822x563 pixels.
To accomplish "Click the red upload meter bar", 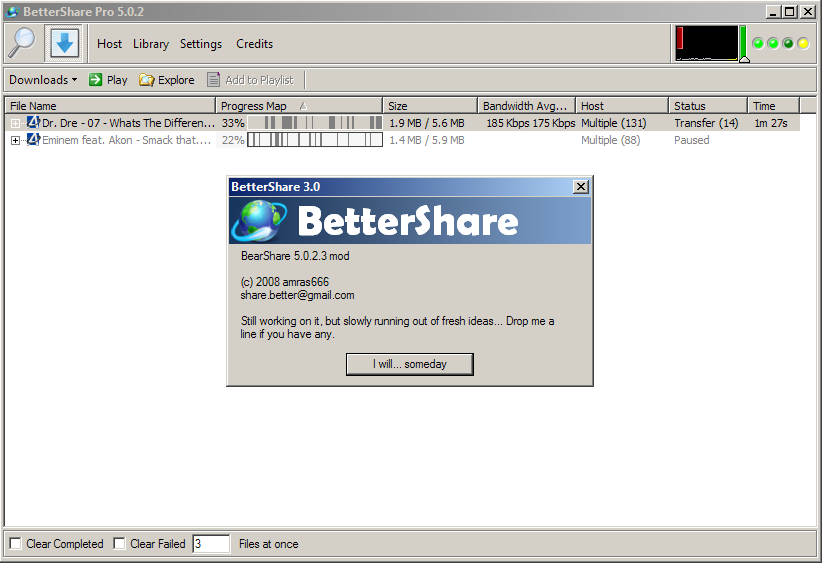I will pos(680,38).
